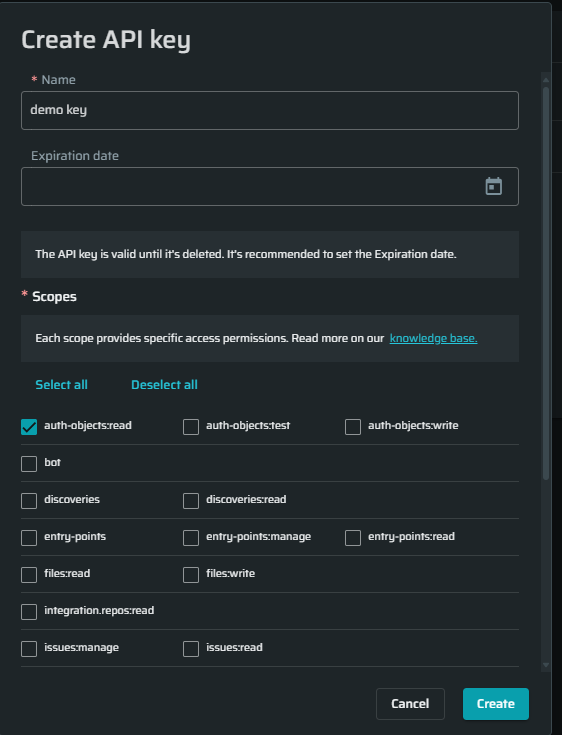Enable the discoveries:read scope

191,501
